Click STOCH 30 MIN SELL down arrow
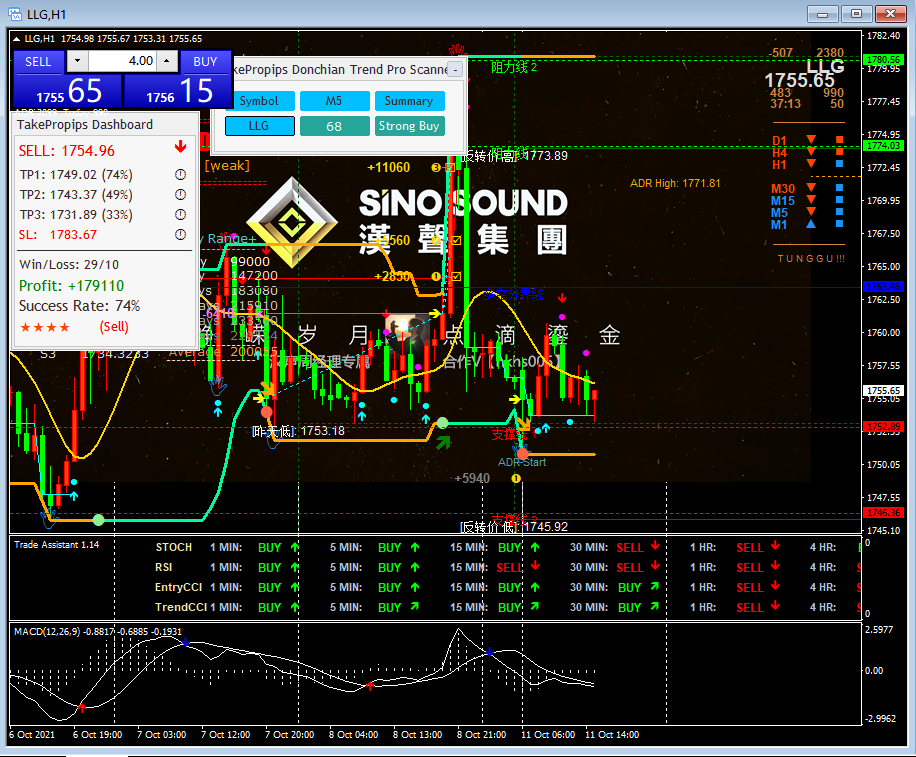 [x=655, y=546]
